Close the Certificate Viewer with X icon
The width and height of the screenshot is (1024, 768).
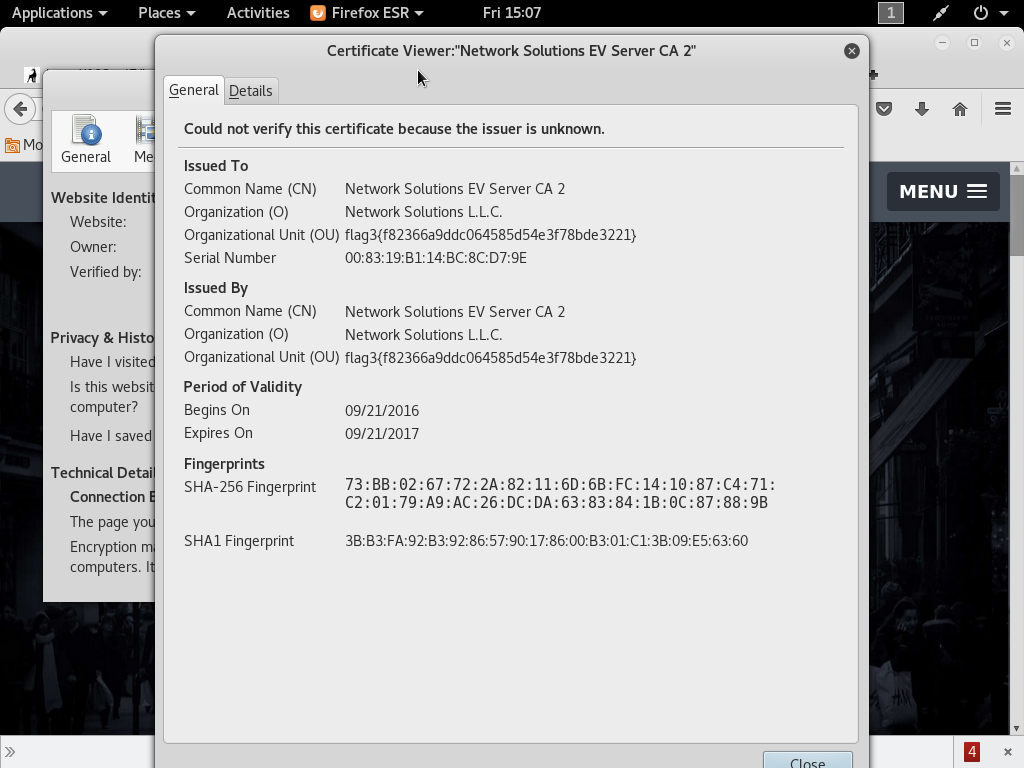[852, 51]
